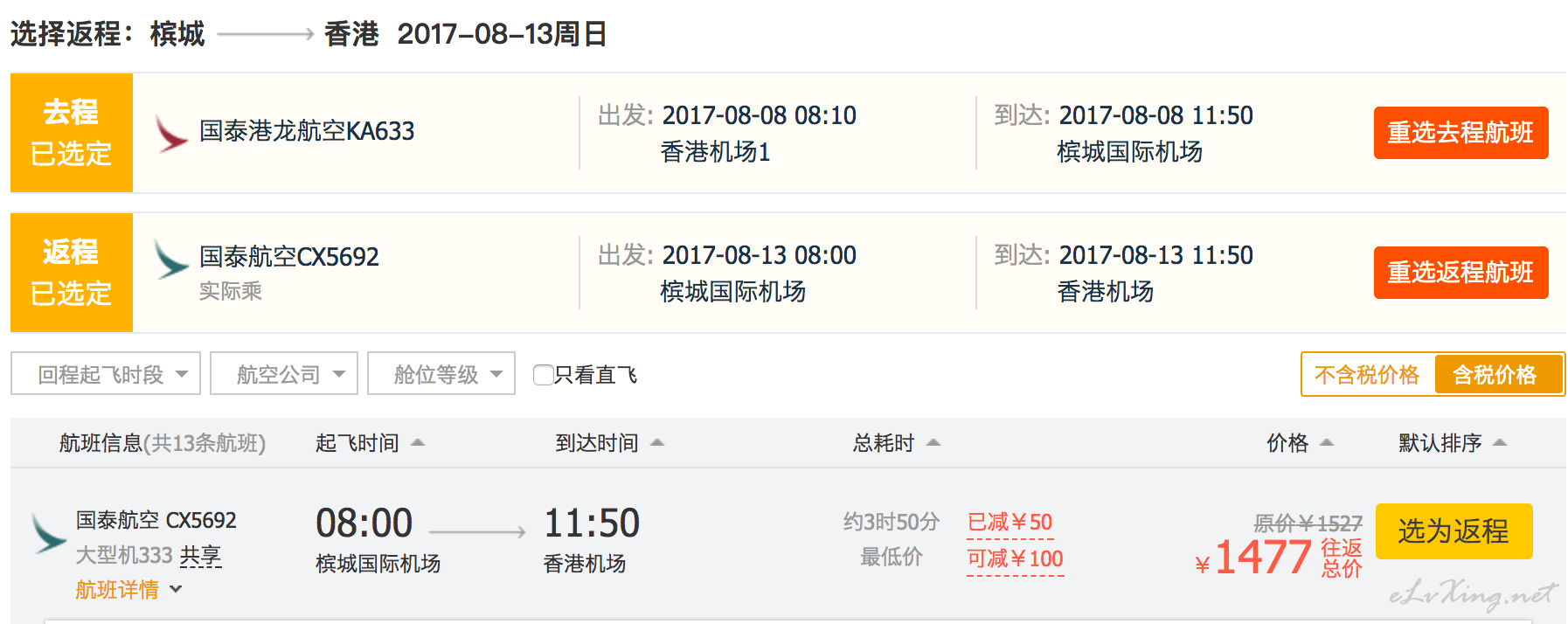
Task: Click 重选去程航班 button
Action: 1460,133
